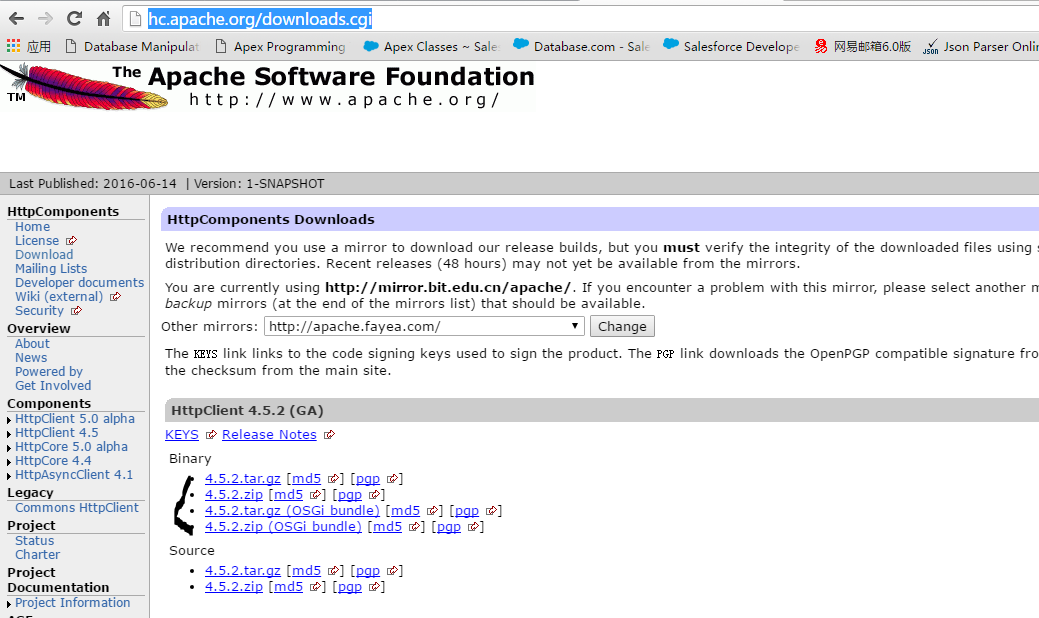Open the Database.com bookmark
1039x618 pixels.
pyautogui.click(x=582, y=46)
